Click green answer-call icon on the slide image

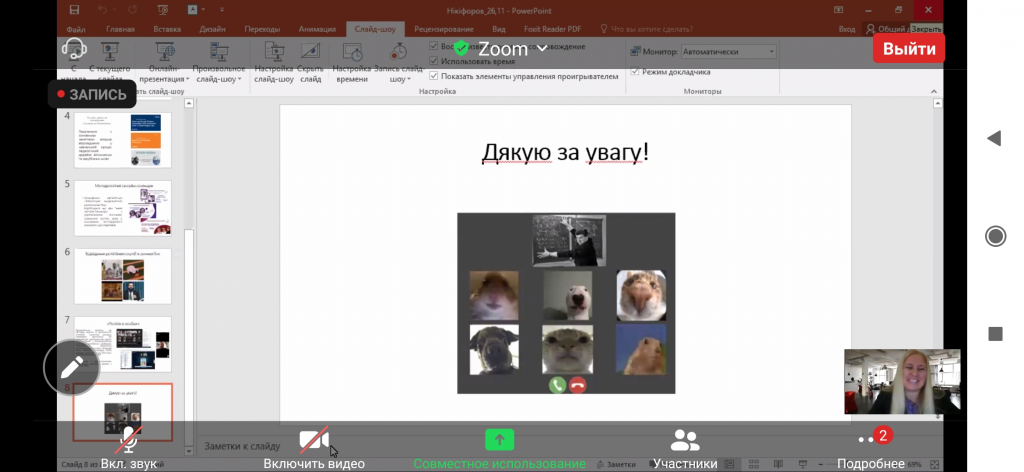tap(557, 385)
